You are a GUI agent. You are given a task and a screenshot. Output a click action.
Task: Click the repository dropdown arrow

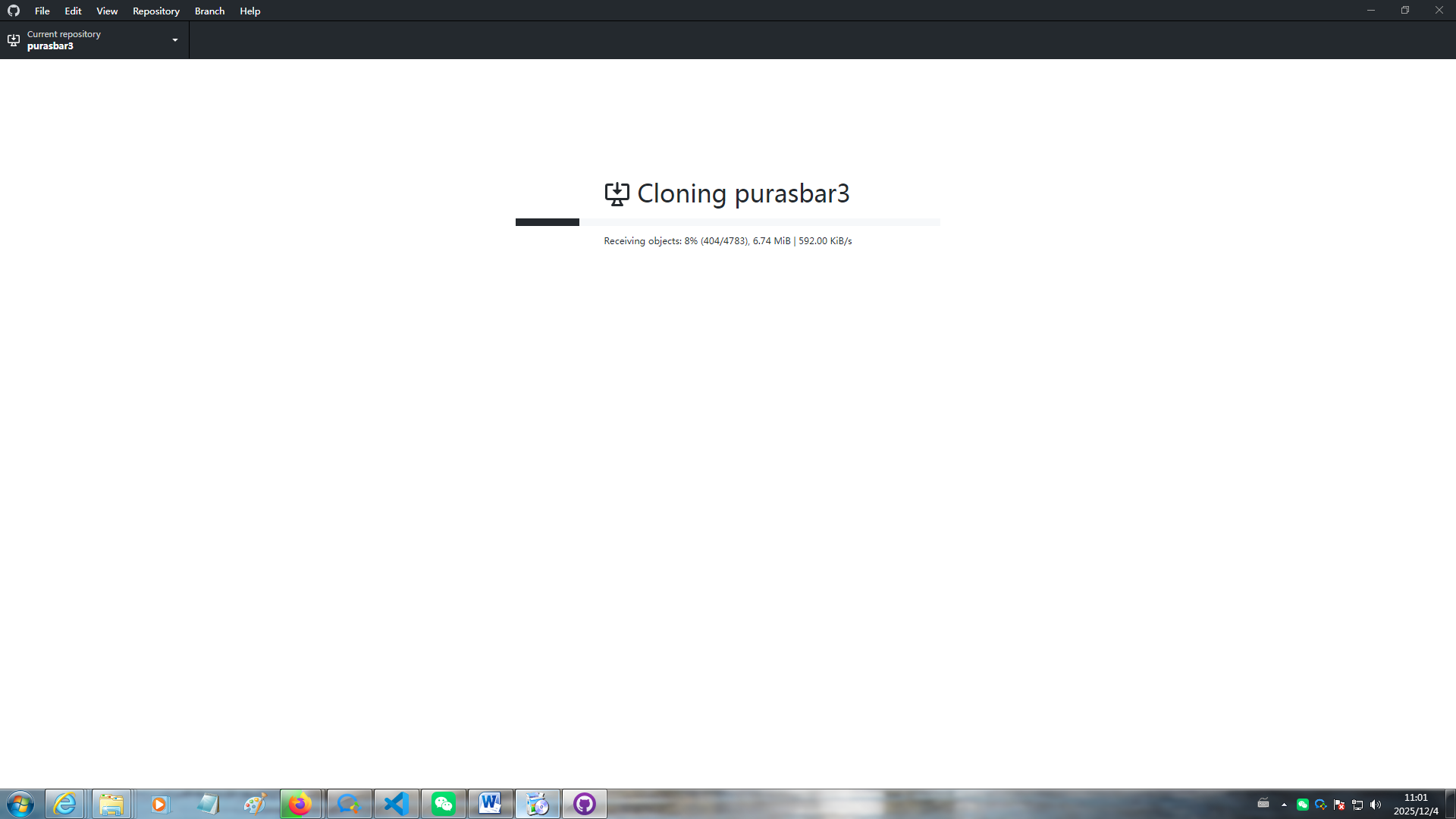click(x=175, y=40)
